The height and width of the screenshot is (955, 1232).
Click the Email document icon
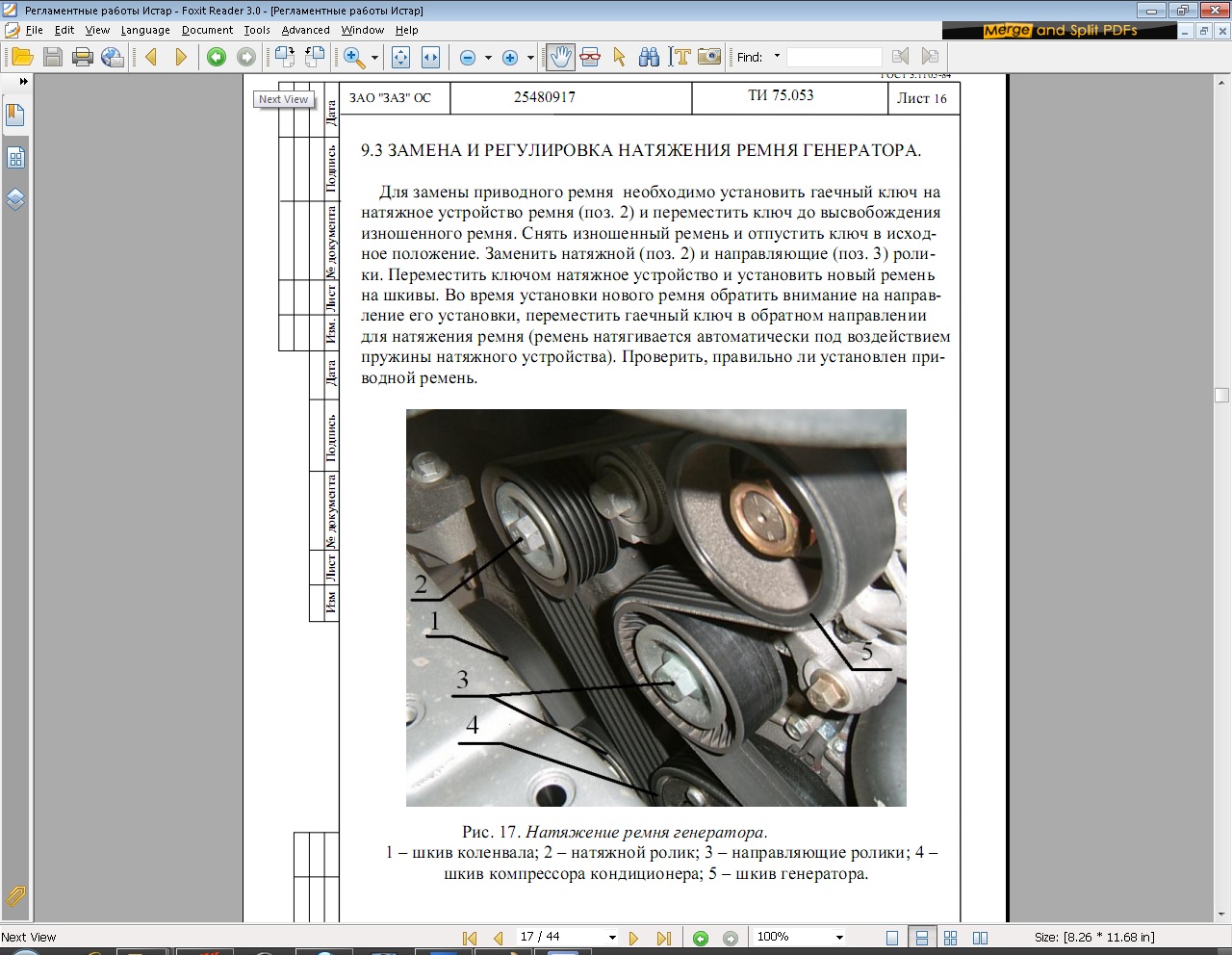(x=113, y=57)
